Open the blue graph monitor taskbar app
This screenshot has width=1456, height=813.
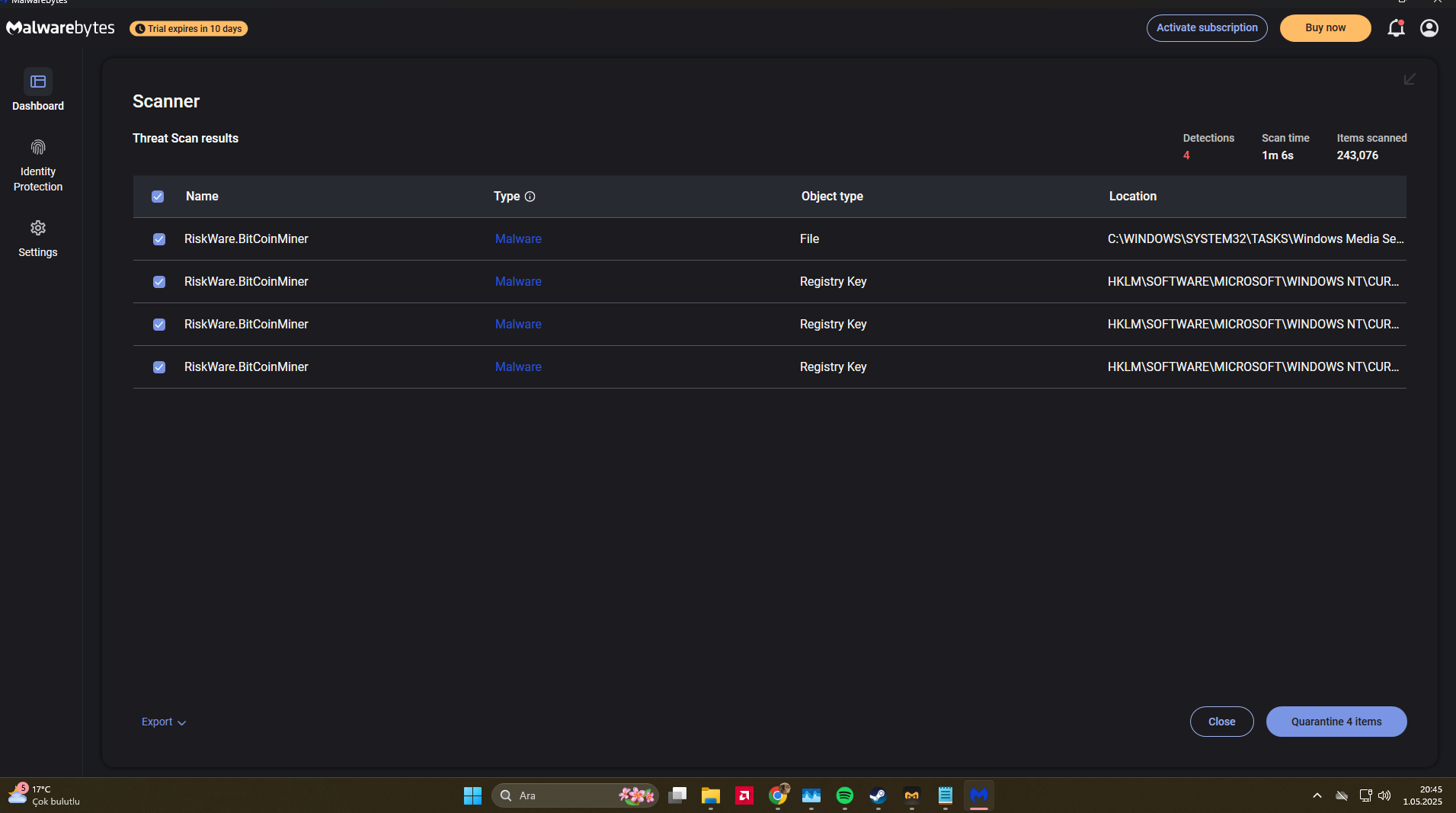(x=811, y=795)
